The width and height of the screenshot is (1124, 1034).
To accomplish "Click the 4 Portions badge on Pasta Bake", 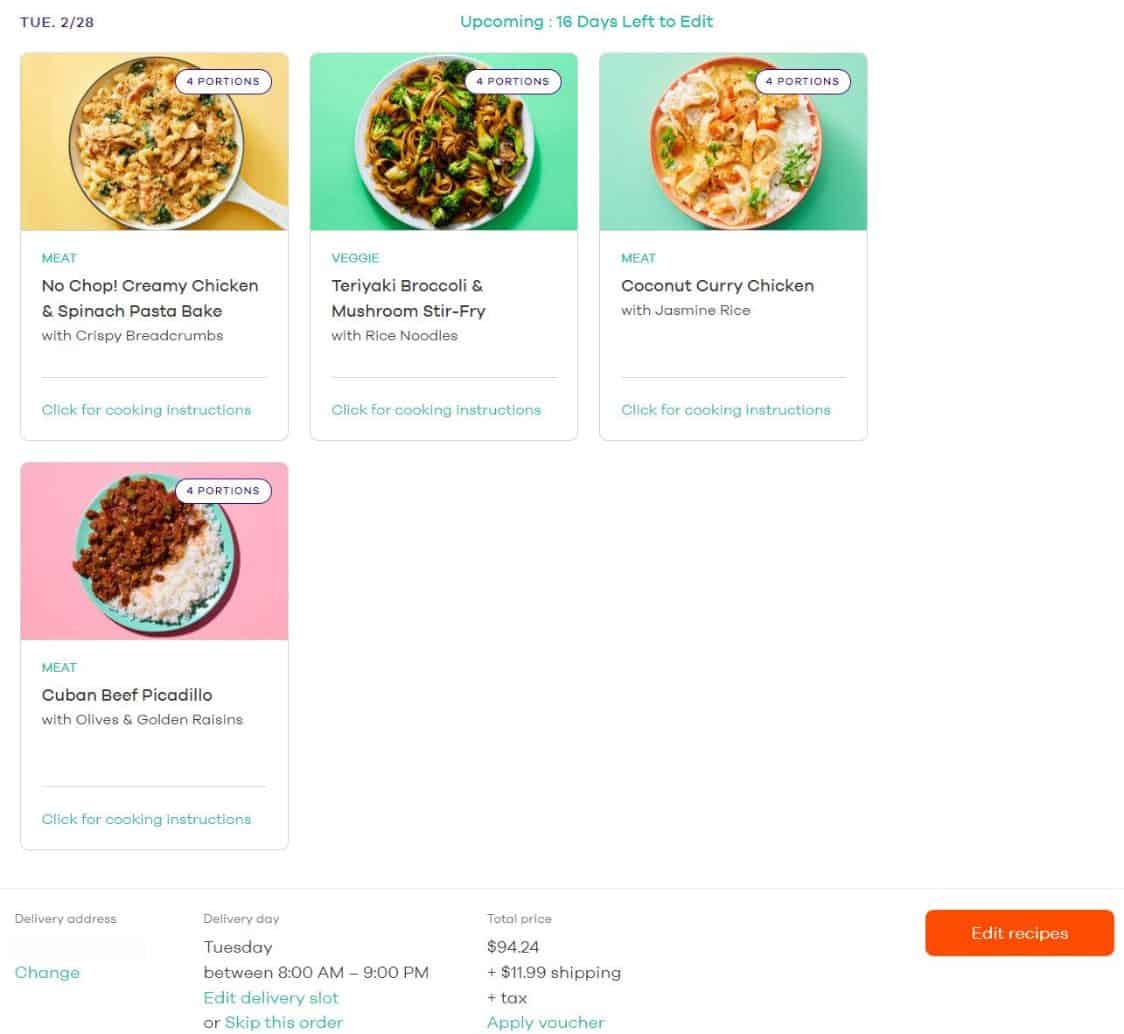I will pyautogui.click(x=223, y=81).
